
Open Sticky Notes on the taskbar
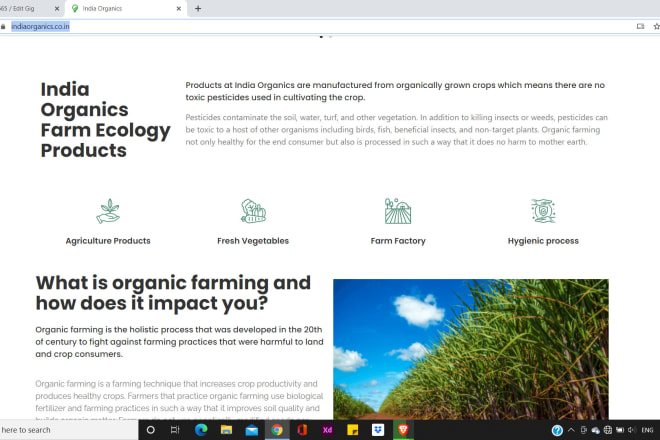pos(353,430)
